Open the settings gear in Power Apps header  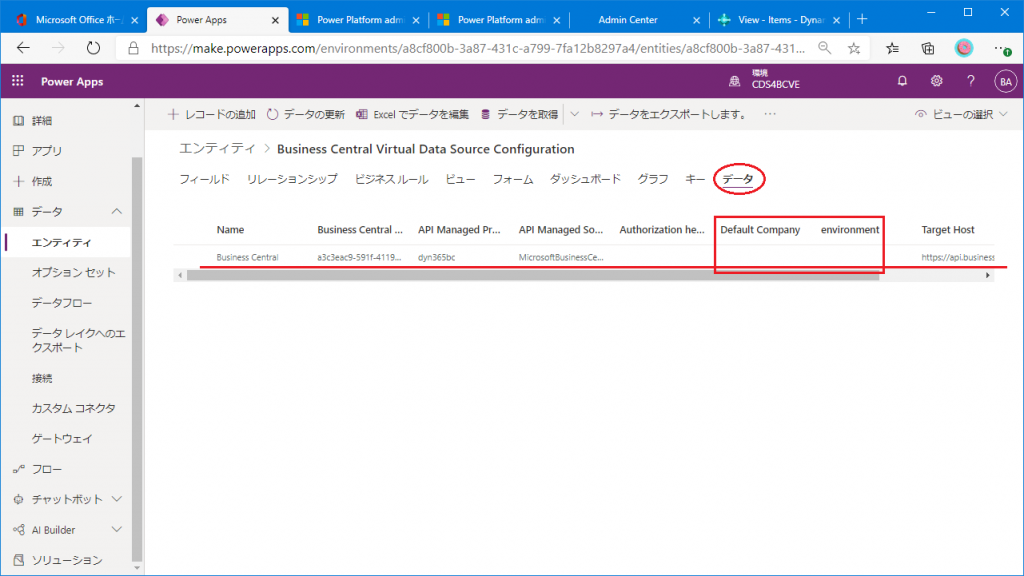(936, 81)
